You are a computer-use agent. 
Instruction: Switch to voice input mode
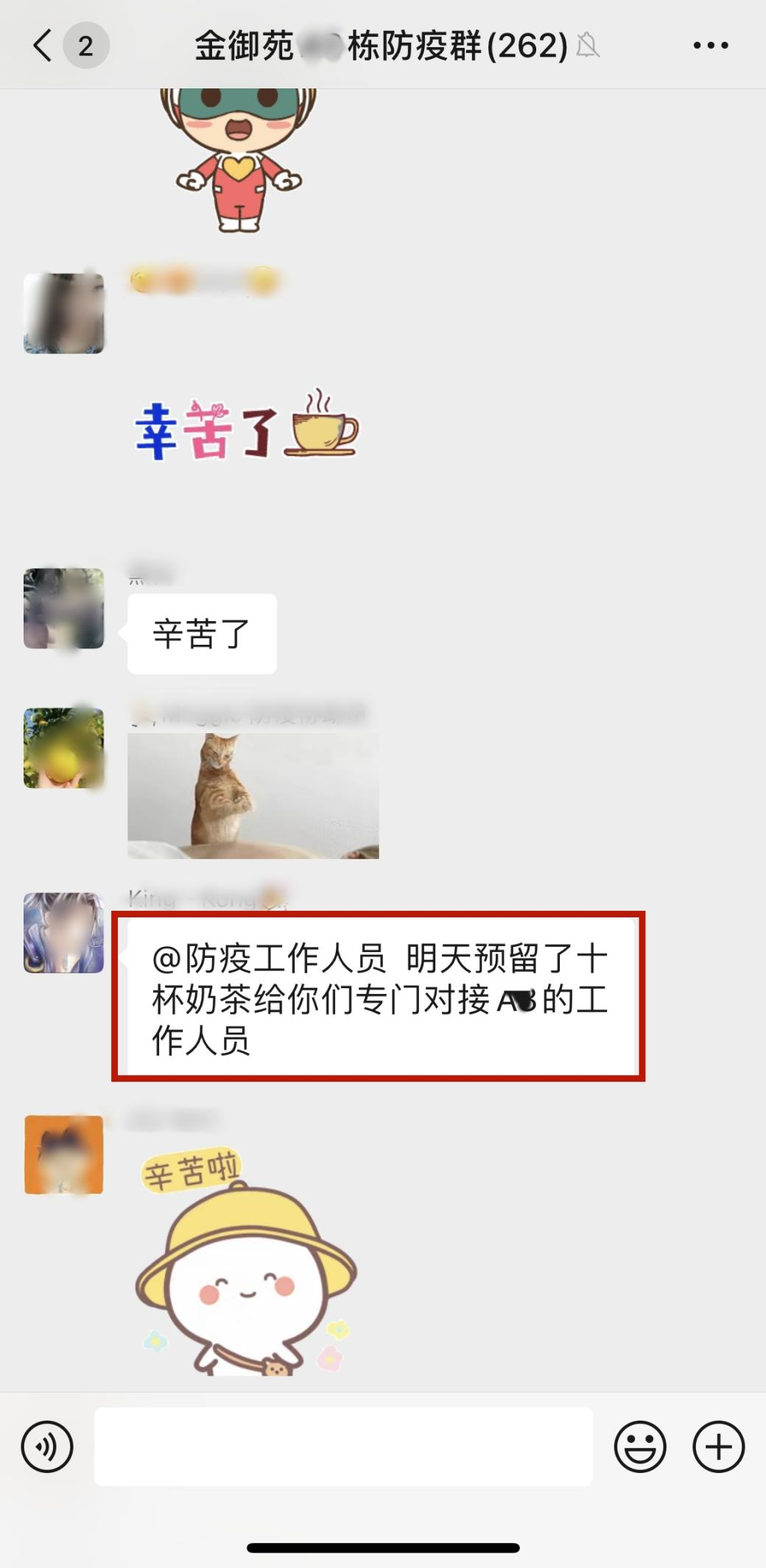(x=47, y=1446)
